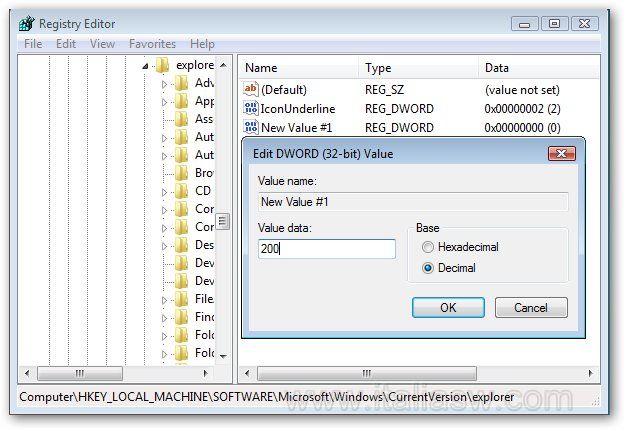Click the New Value #1 DWORD icon

251,127
